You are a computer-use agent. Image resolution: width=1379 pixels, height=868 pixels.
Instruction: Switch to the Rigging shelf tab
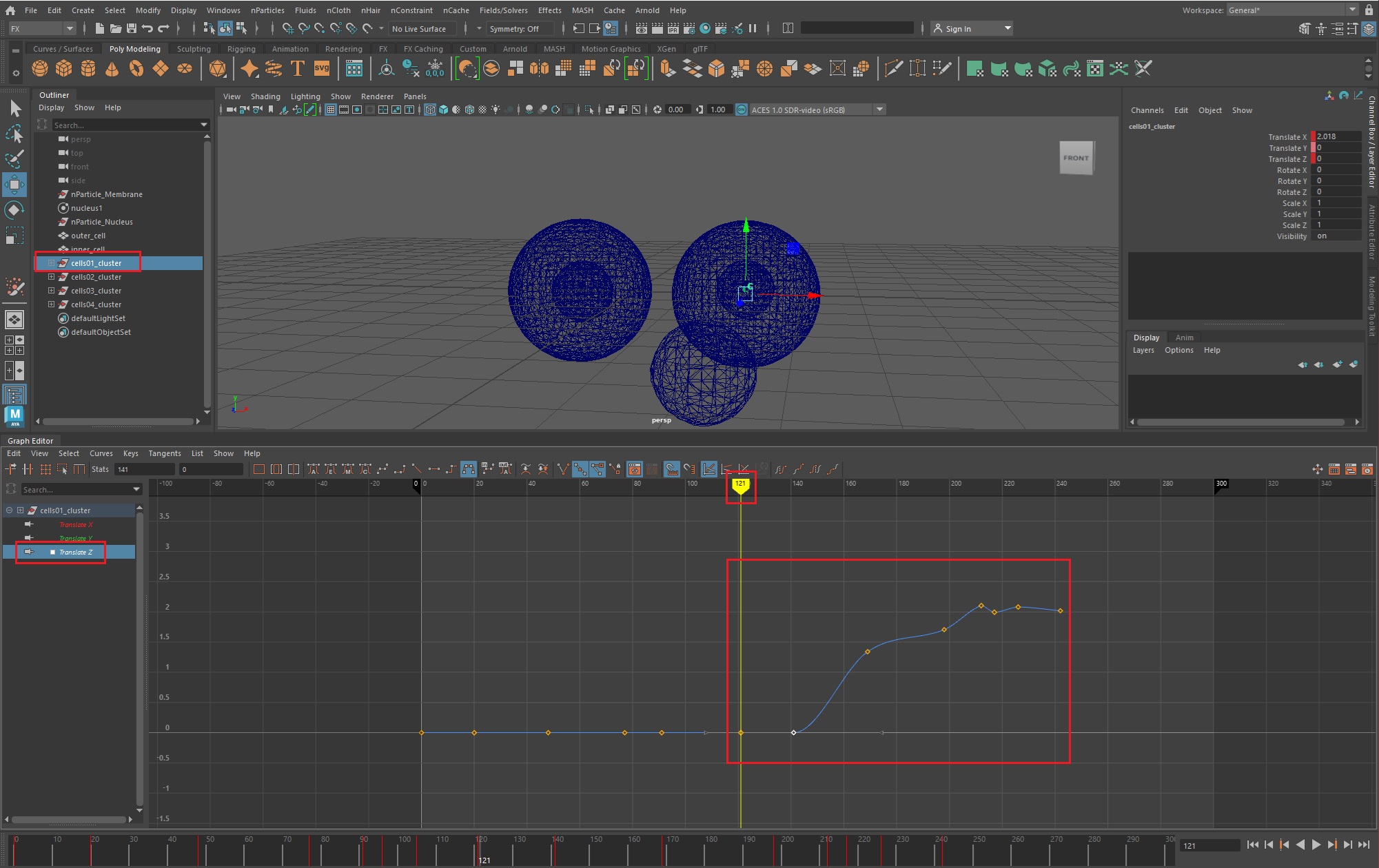(241, 49)
